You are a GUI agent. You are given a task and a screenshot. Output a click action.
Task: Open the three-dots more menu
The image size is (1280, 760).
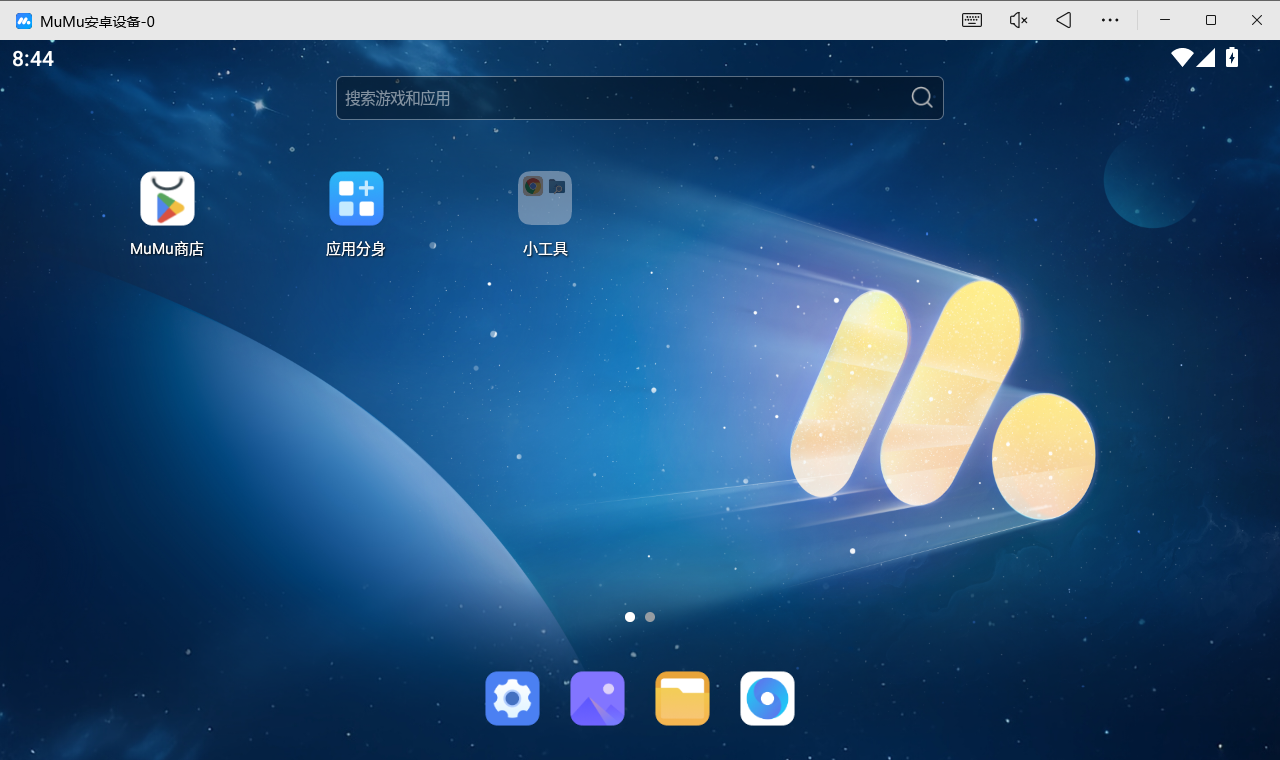tap(1110, 20)
